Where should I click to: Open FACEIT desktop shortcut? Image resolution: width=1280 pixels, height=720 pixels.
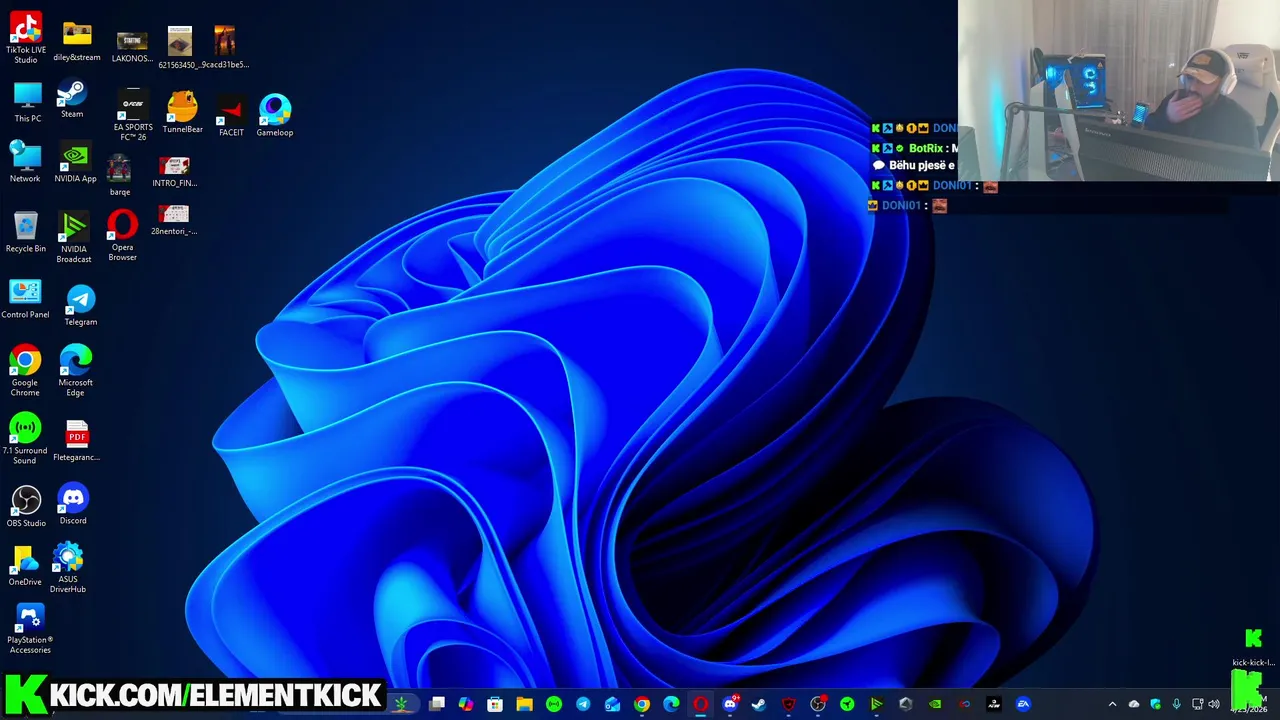231,116
